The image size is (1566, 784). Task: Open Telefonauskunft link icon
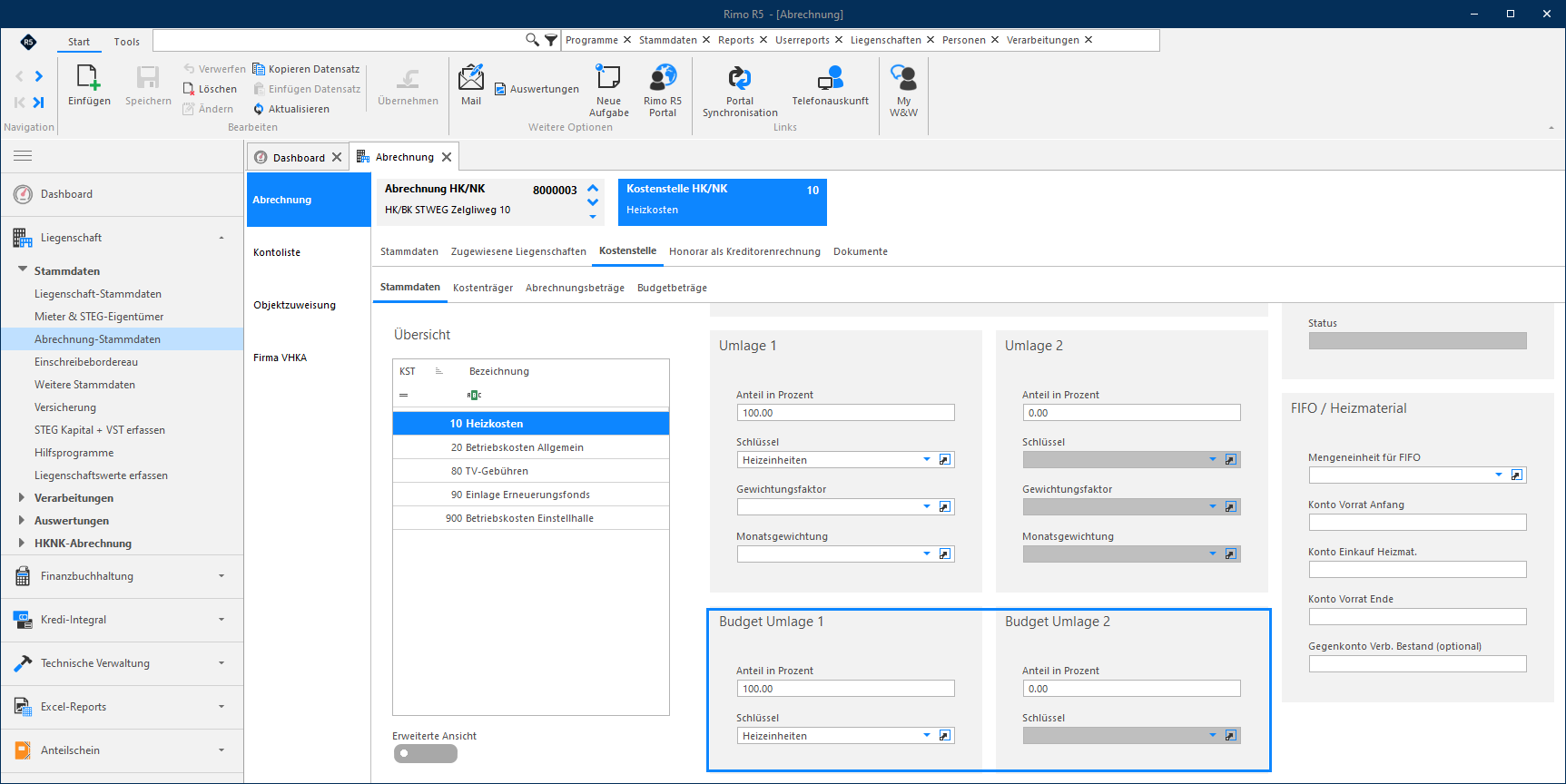(x=830, y=78)
